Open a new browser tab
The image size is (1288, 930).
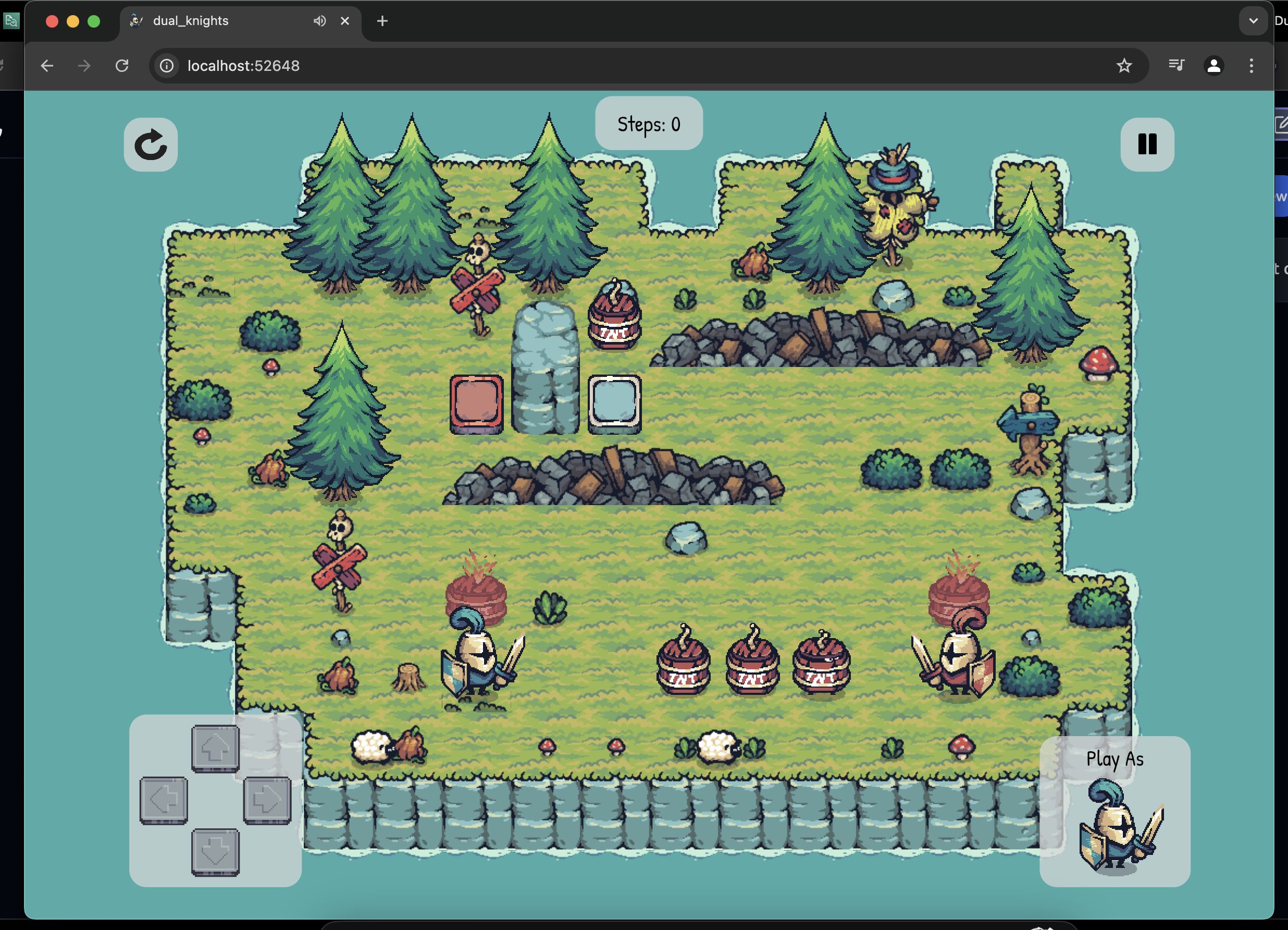tap(382, 21)
